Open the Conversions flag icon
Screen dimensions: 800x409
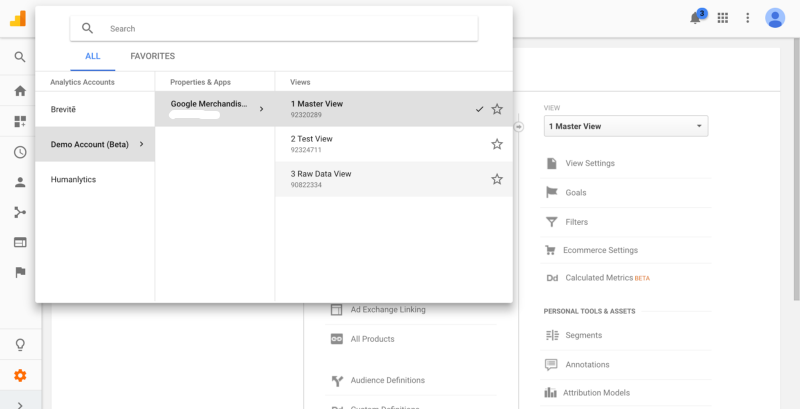[x=20, y=271]
